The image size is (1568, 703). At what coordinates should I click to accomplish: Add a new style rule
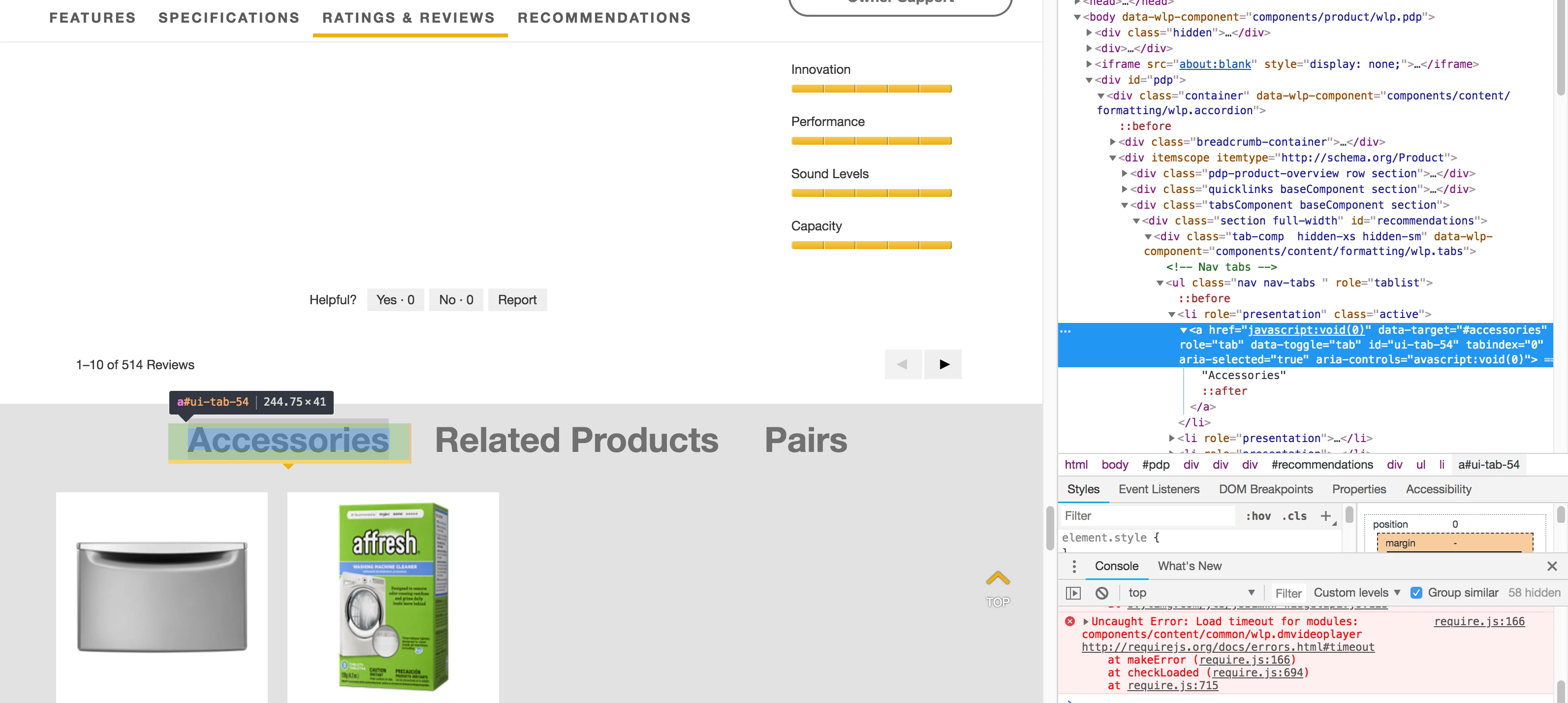[1325, 515]
